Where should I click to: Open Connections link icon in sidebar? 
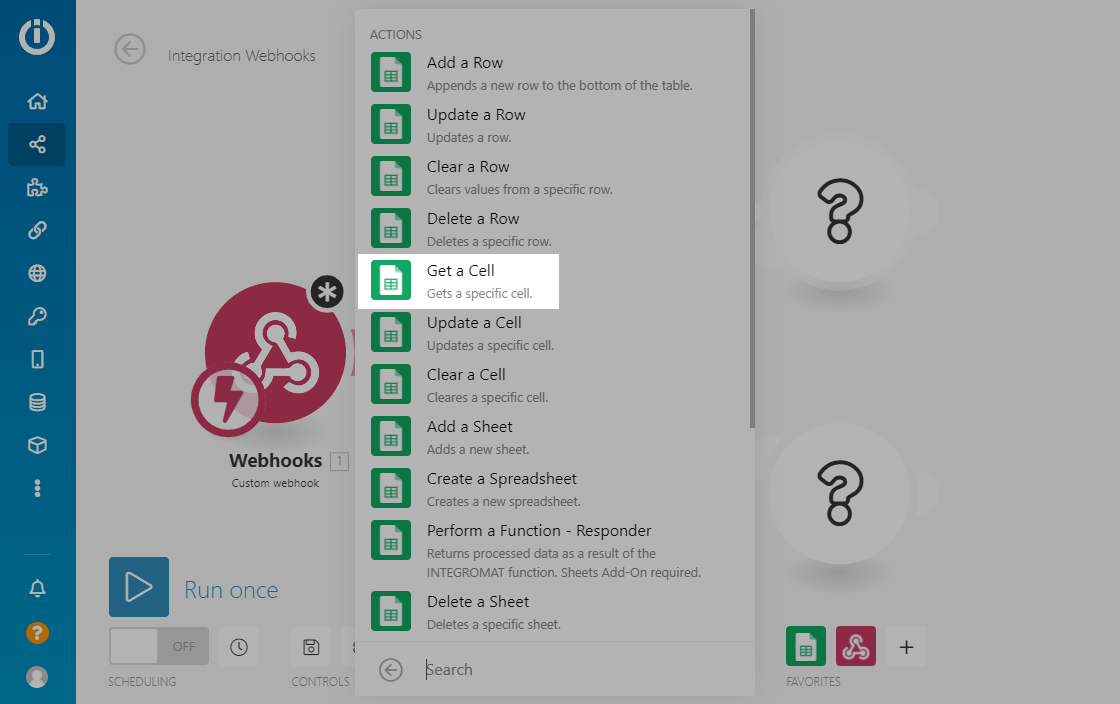click(37, 231)
